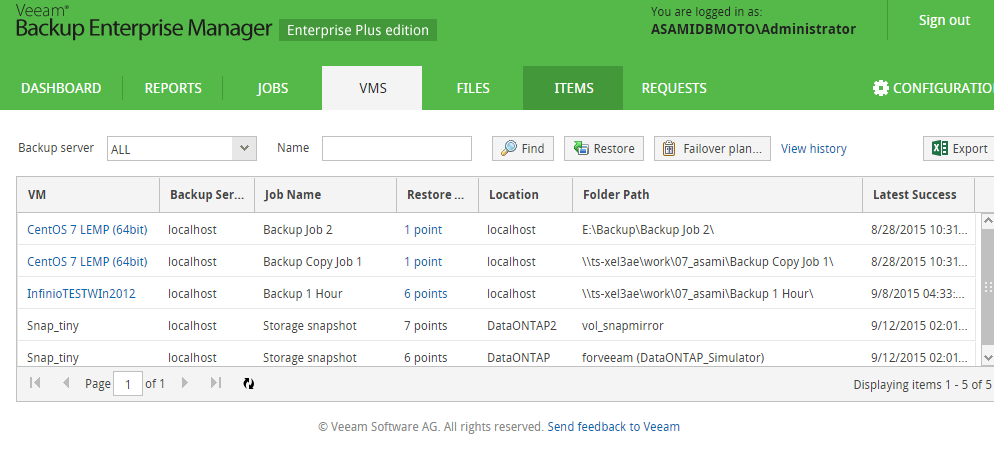994x454 pixels.
Task: Open the Dashboard tab
Action: point(61,88)
